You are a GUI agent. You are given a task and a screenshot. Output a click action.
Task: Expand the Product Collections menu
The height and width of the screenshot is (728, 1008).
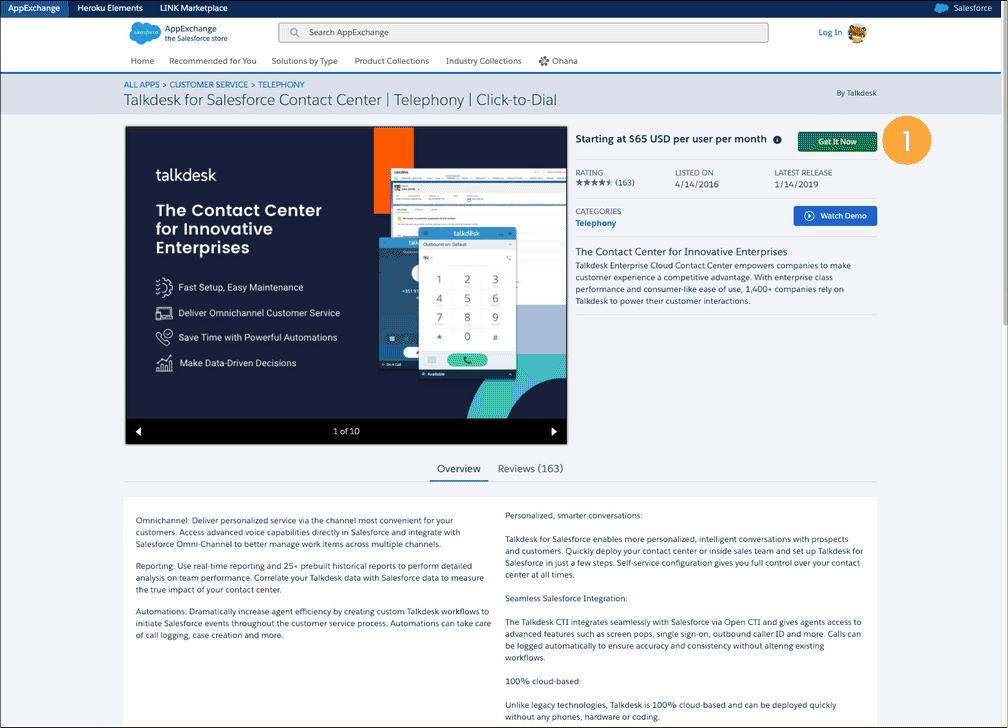(x=391, y=61)
